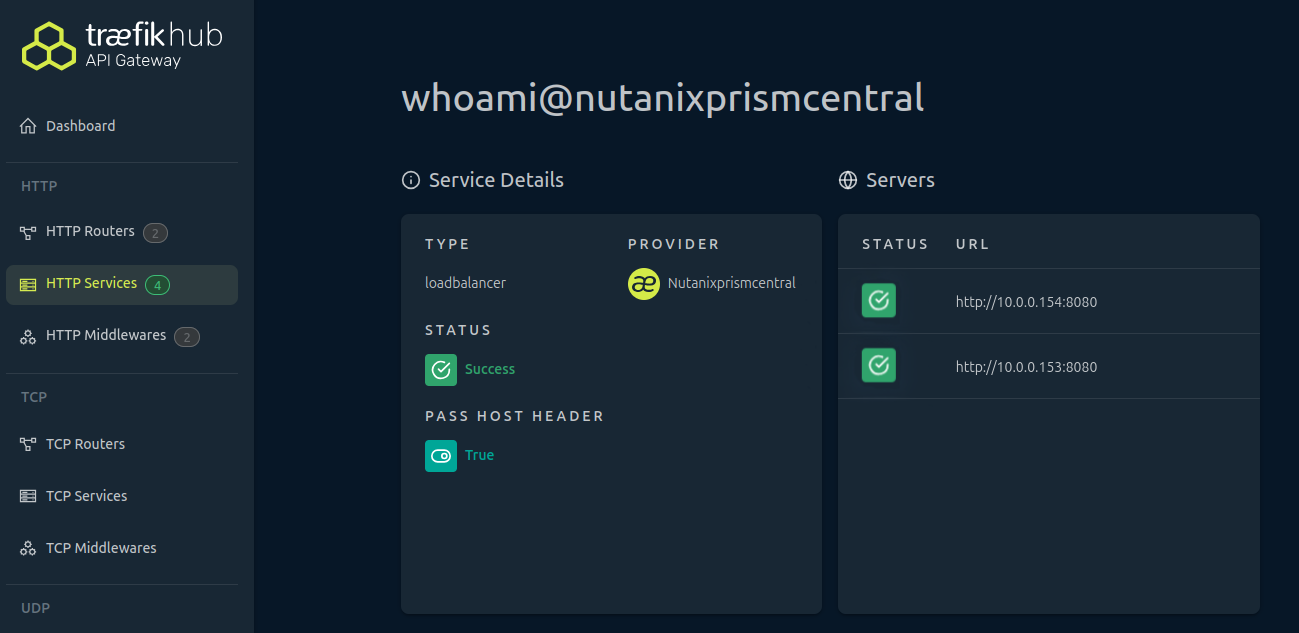Viewport: 1299px width, 633px height.
Task: Click the TCP Middlewares icon
Action: click(x=27, y=547)
